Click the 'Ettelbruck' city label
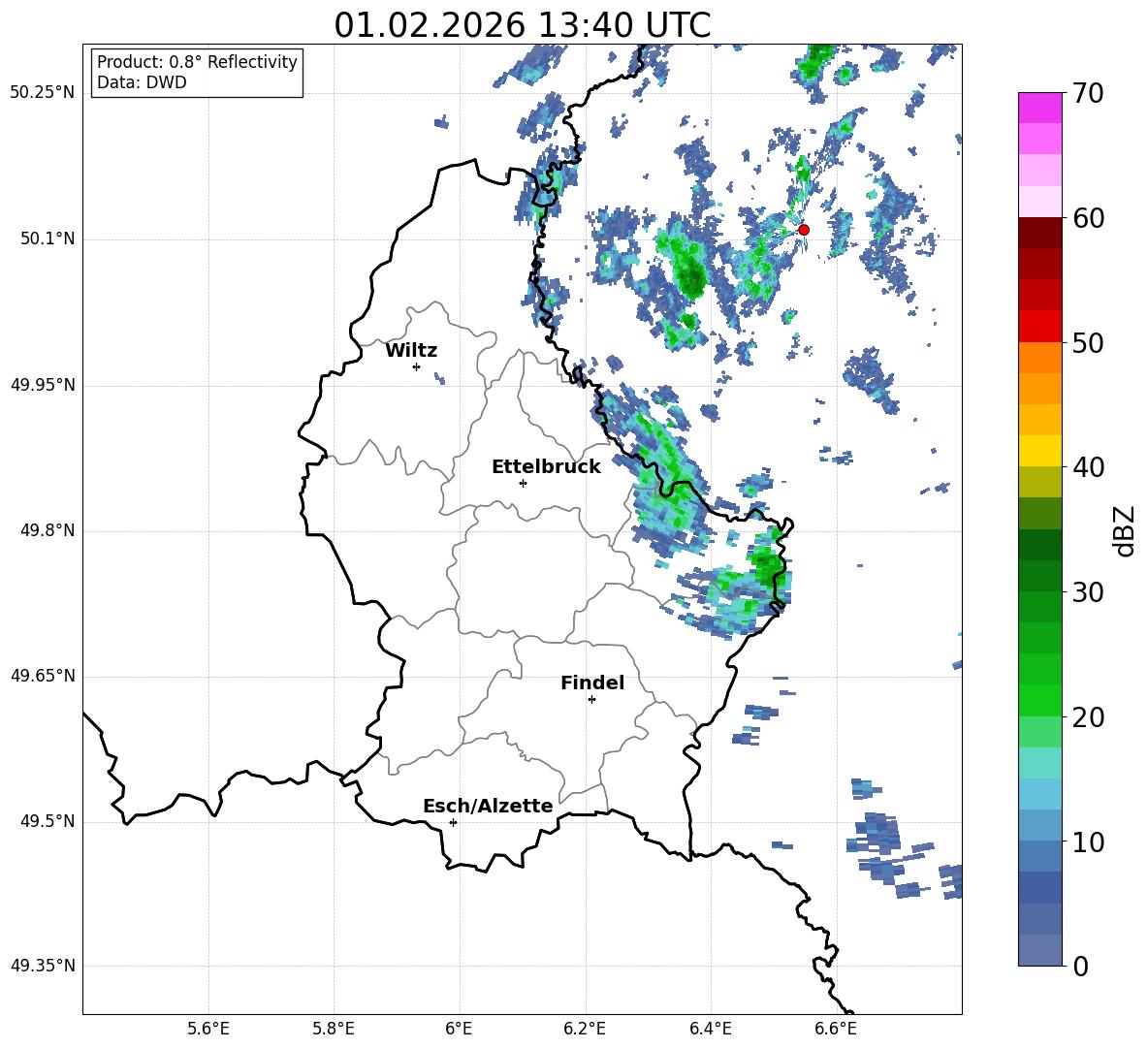 [546, 466]
